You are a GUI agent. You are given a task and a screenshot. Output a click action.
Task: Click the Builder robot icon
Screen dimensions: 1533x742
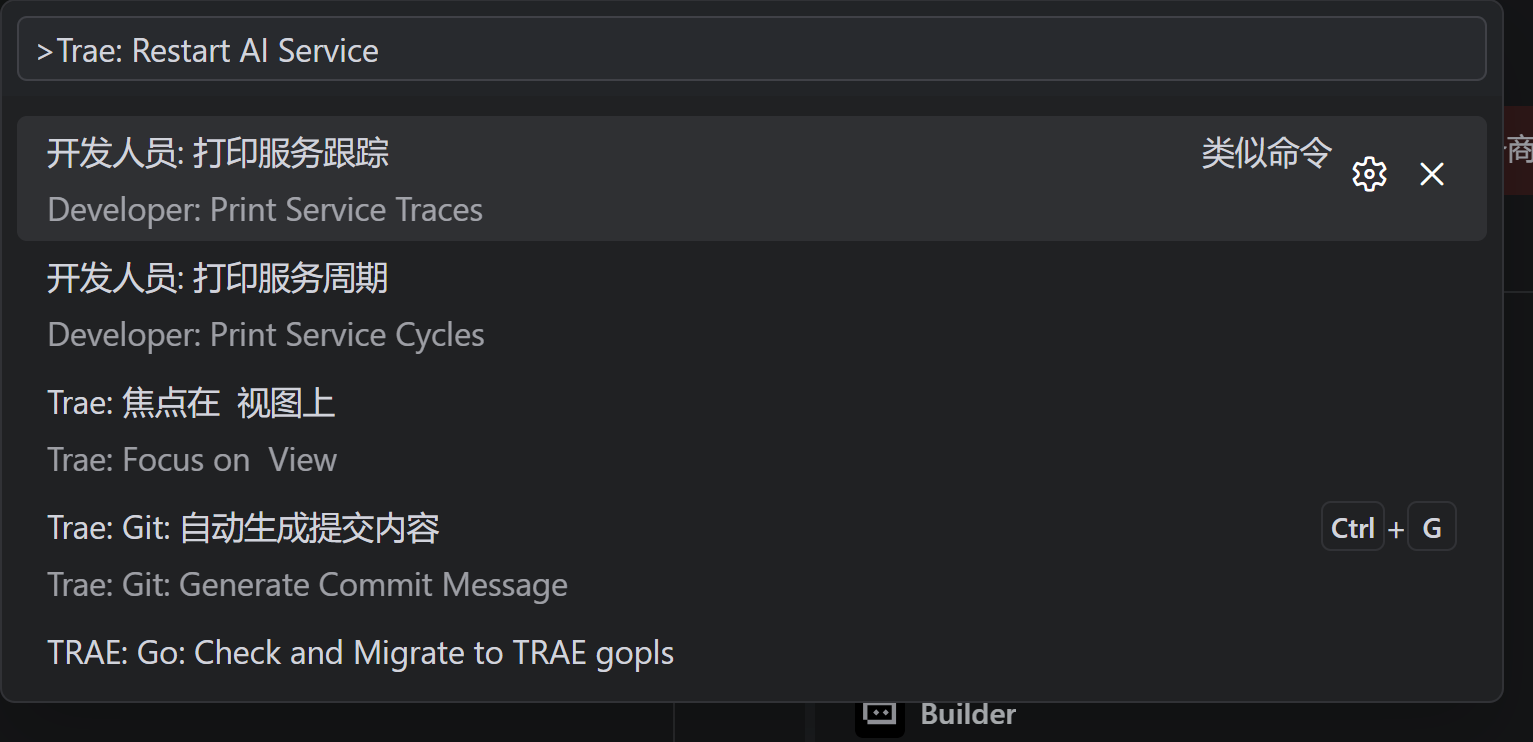point(879,714)
